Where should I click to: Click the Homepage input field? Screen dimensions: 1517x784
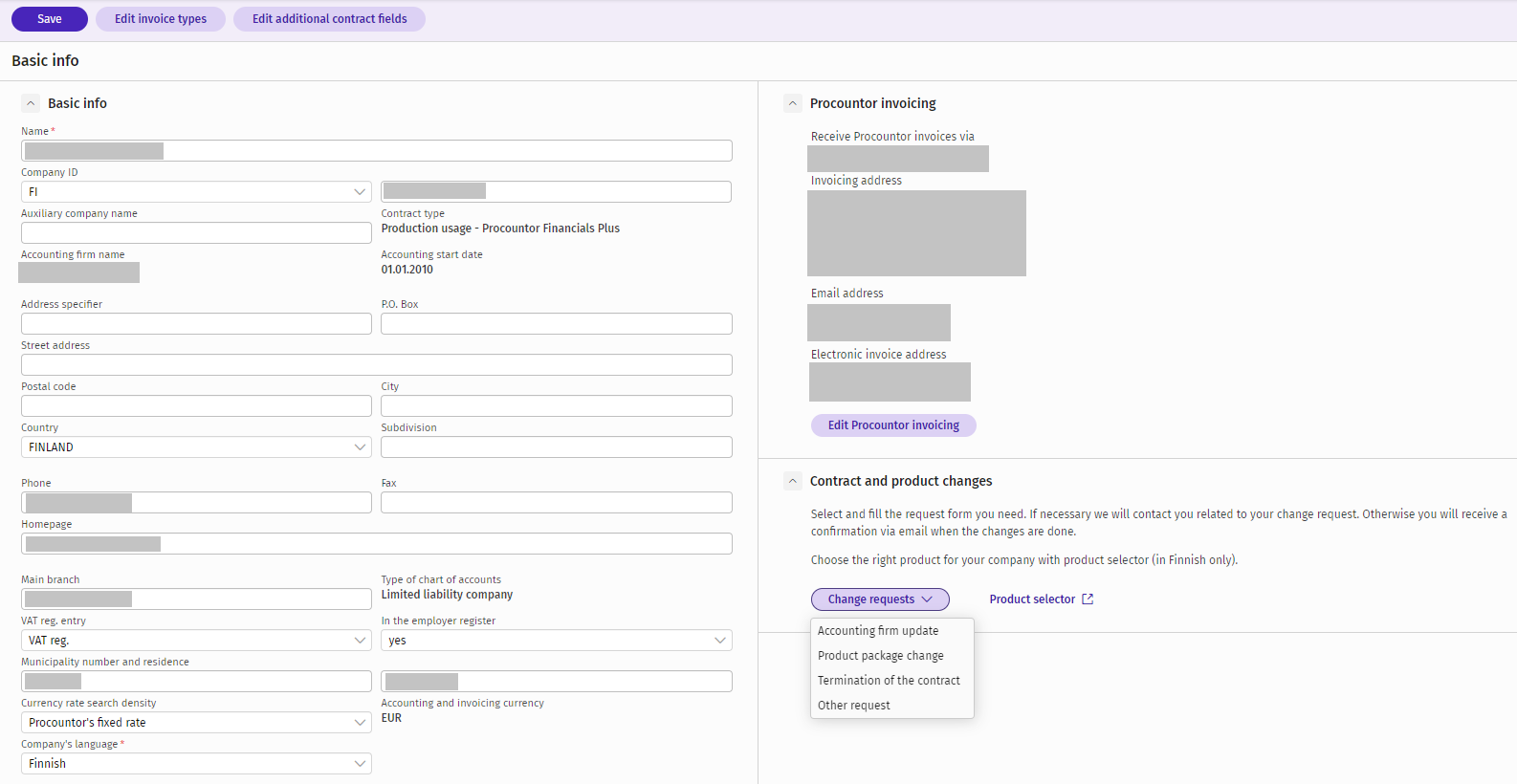[x=377, y=544]
